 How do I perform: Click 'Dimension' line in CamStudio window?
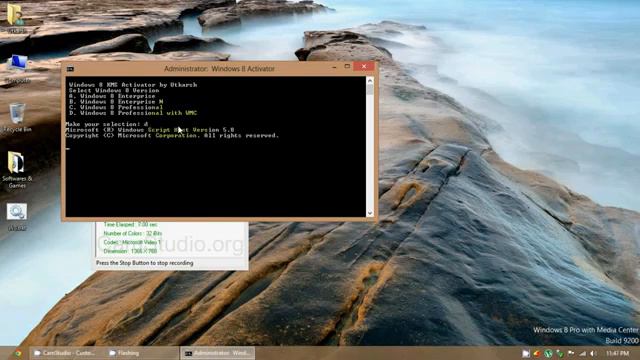[x=130, y=251]
